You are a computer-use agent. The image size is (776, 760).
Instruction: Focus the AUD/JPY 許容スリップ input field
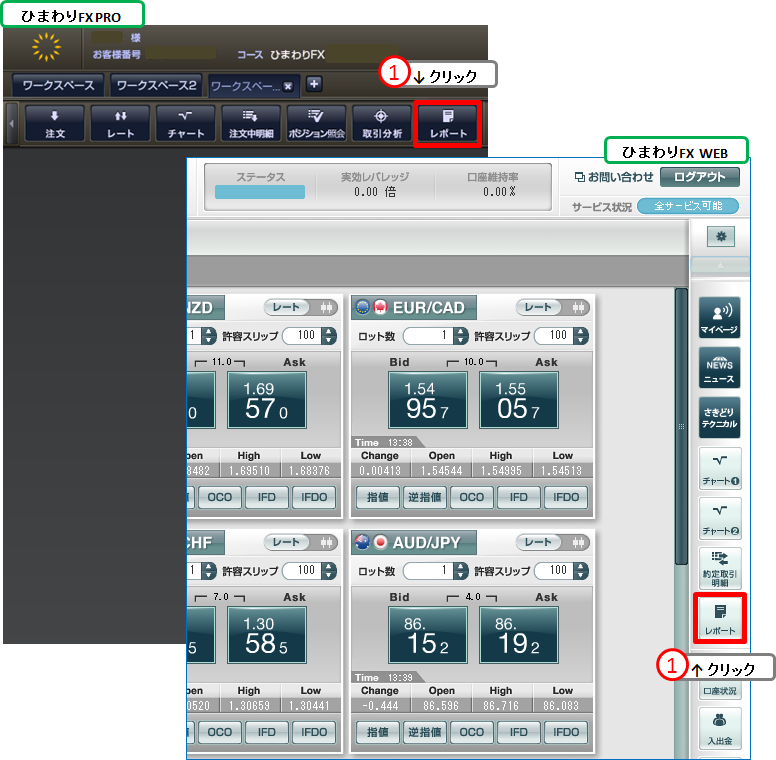pyautogui.click(x=554, y=571)
